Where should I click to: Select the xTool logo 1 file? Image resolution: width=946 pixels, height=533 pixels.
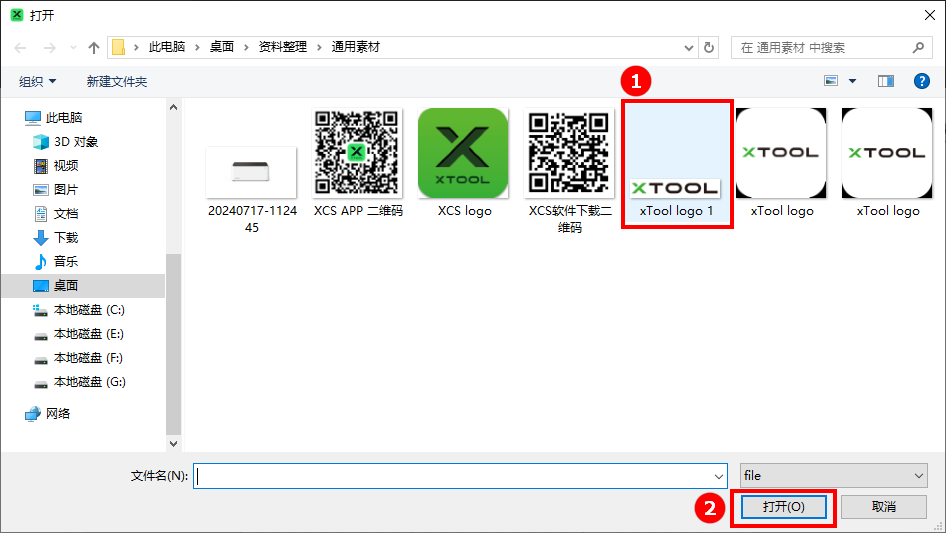pos(677,164)
